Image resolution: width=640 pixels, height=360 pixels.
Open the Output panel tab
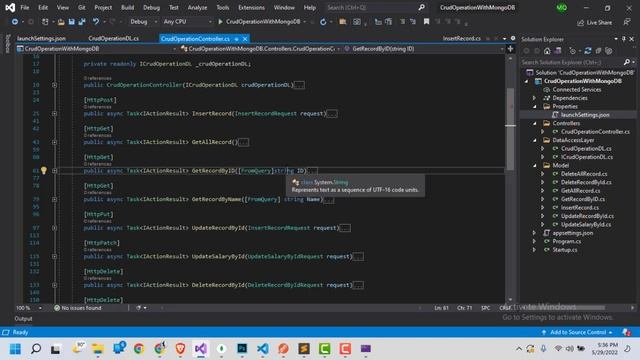[23, 319]
